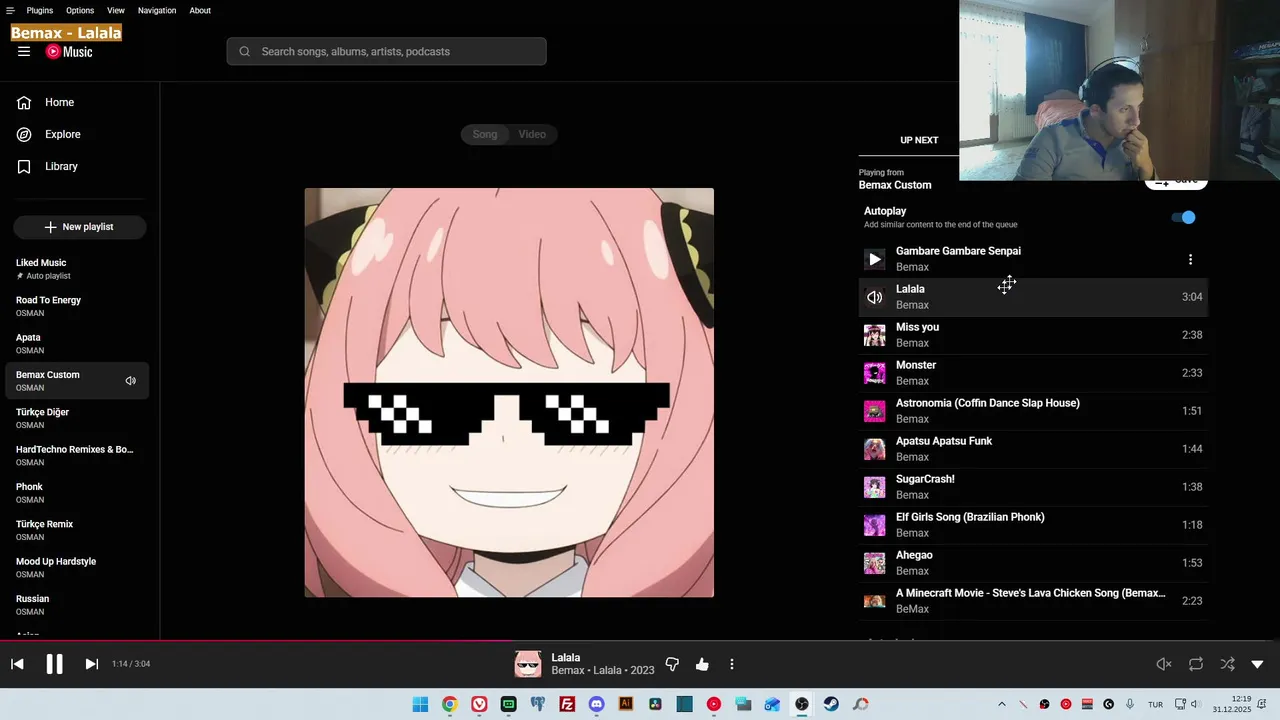Click the search songs input field
This screenshot has width=1280, height=720.
[386, 51]
